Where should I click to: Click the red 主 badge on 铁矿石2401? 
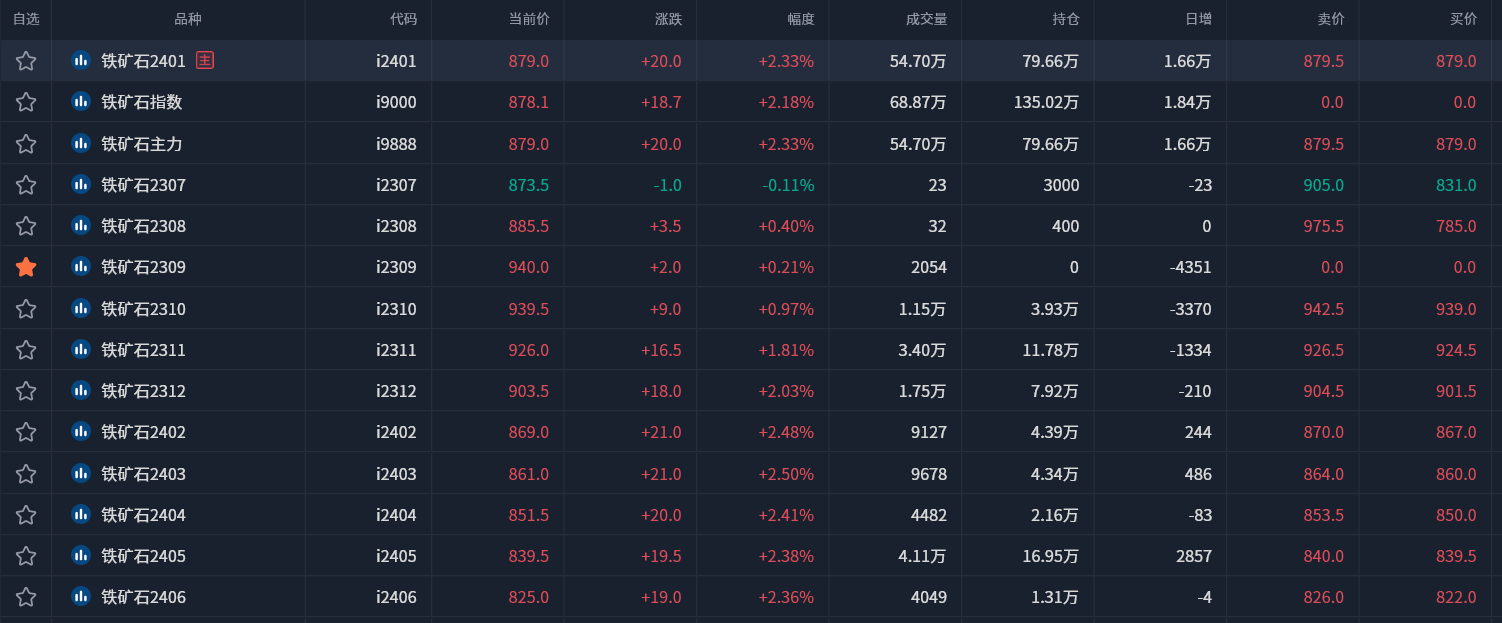click(205, 60)
